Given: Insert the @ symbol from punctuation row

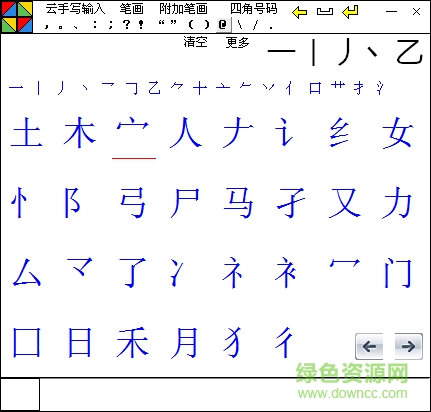Looking at the screenshot, I should [x=223, y=24].
